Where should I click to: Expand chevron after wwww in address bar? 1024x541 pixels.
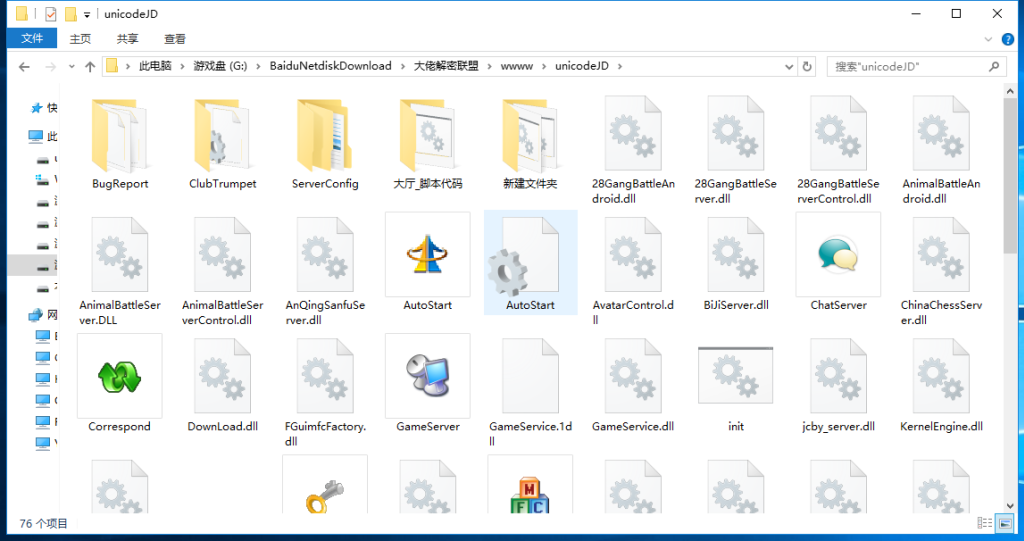pos(543,67)
